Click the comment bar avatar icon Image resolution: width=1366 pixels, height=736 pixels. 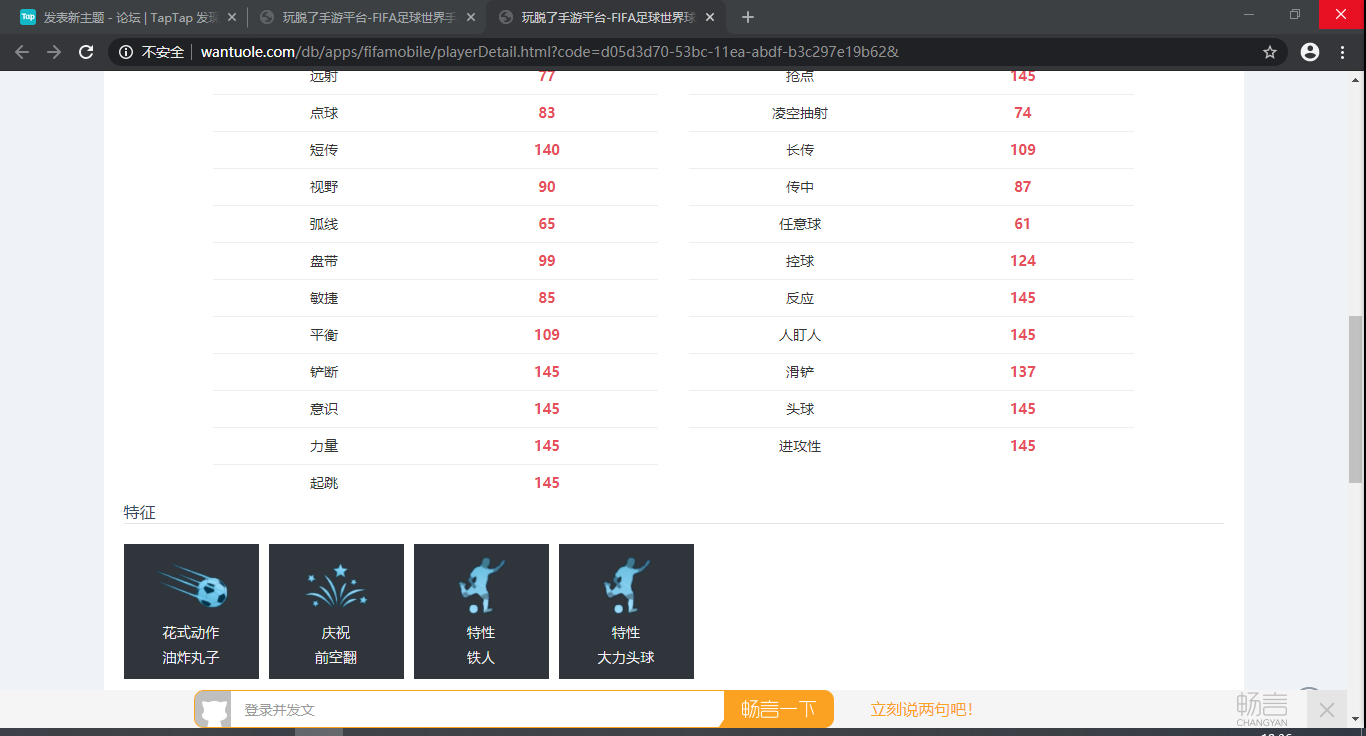(213, 709)
